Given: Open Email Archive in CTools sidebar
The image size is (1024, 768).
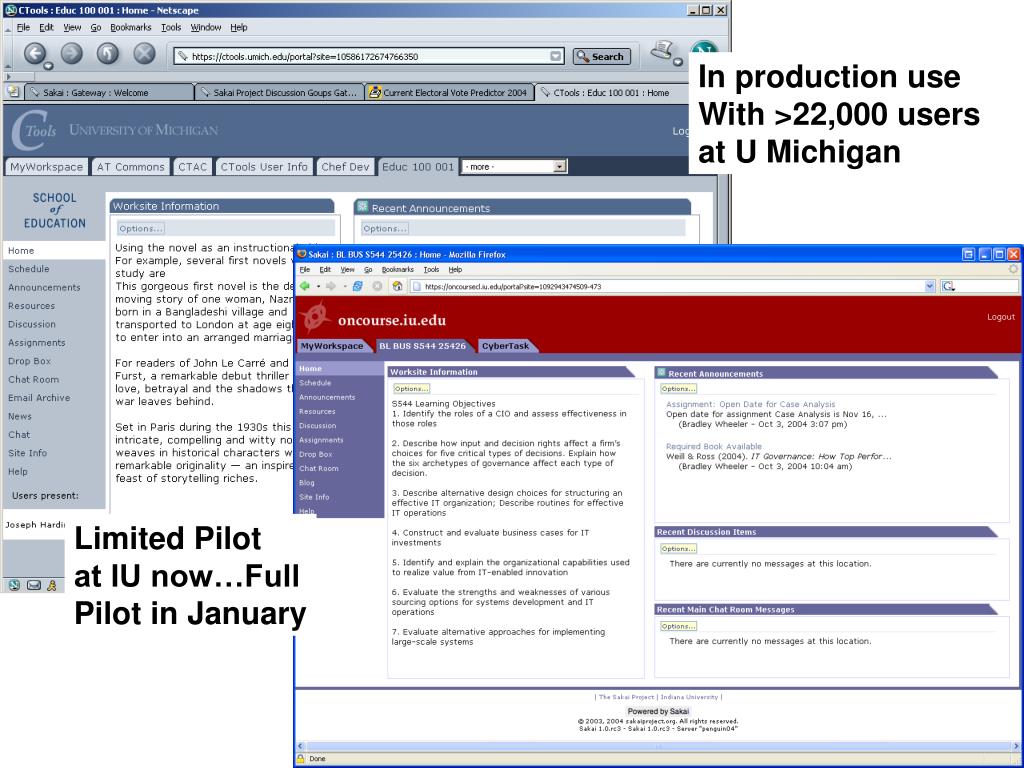Looking at the screenshot, I should tap(39, 398).
